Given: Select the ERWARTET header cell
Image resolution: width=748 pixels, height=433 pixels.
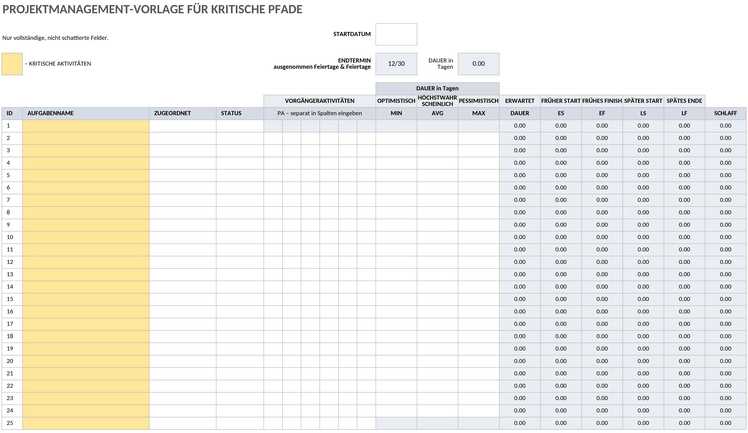Looking at the screenshot, I should coord(520,101).
